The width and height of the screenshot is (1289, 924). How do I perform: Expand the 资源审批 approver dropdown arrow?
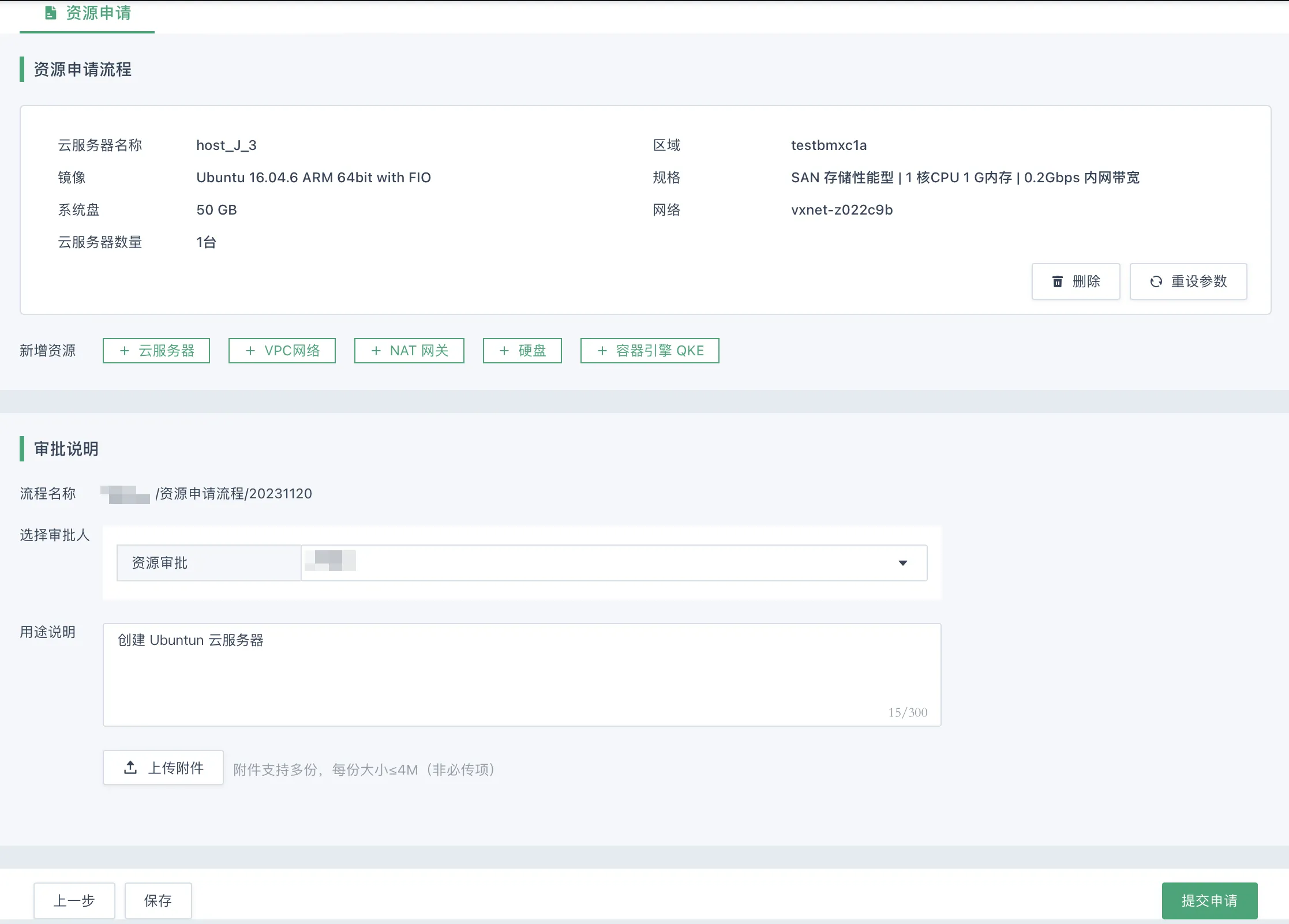click(x=902, y=563)
